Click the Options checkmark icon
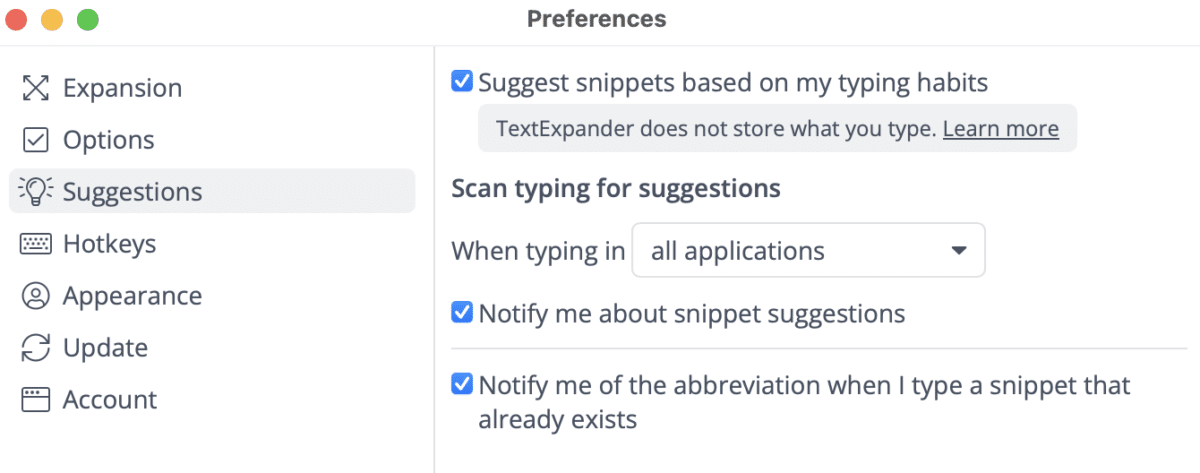The image size is (1200, 473). pos(35,140)
